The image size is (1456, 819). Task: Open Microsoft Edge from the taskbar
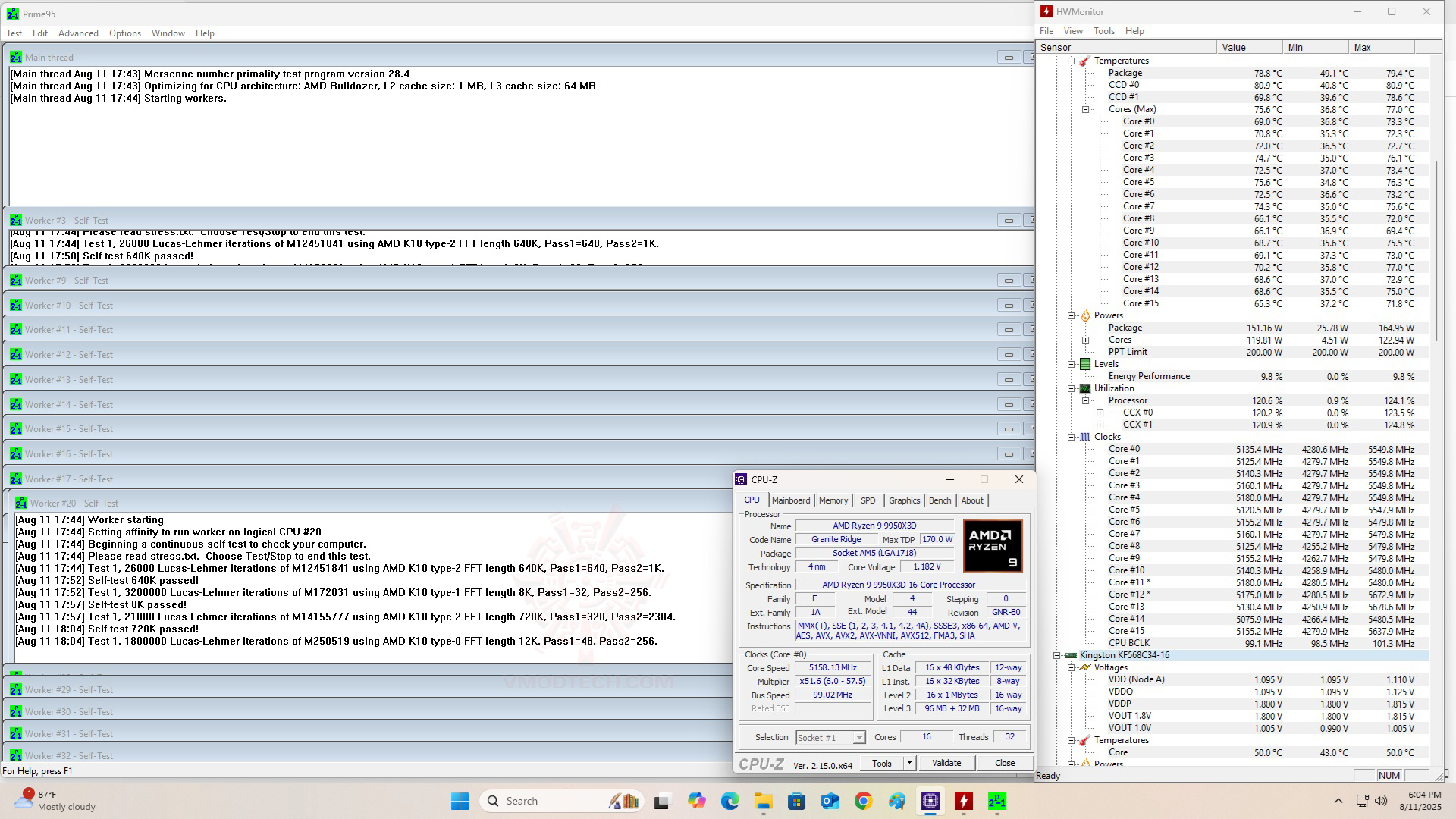pos(730,801)
